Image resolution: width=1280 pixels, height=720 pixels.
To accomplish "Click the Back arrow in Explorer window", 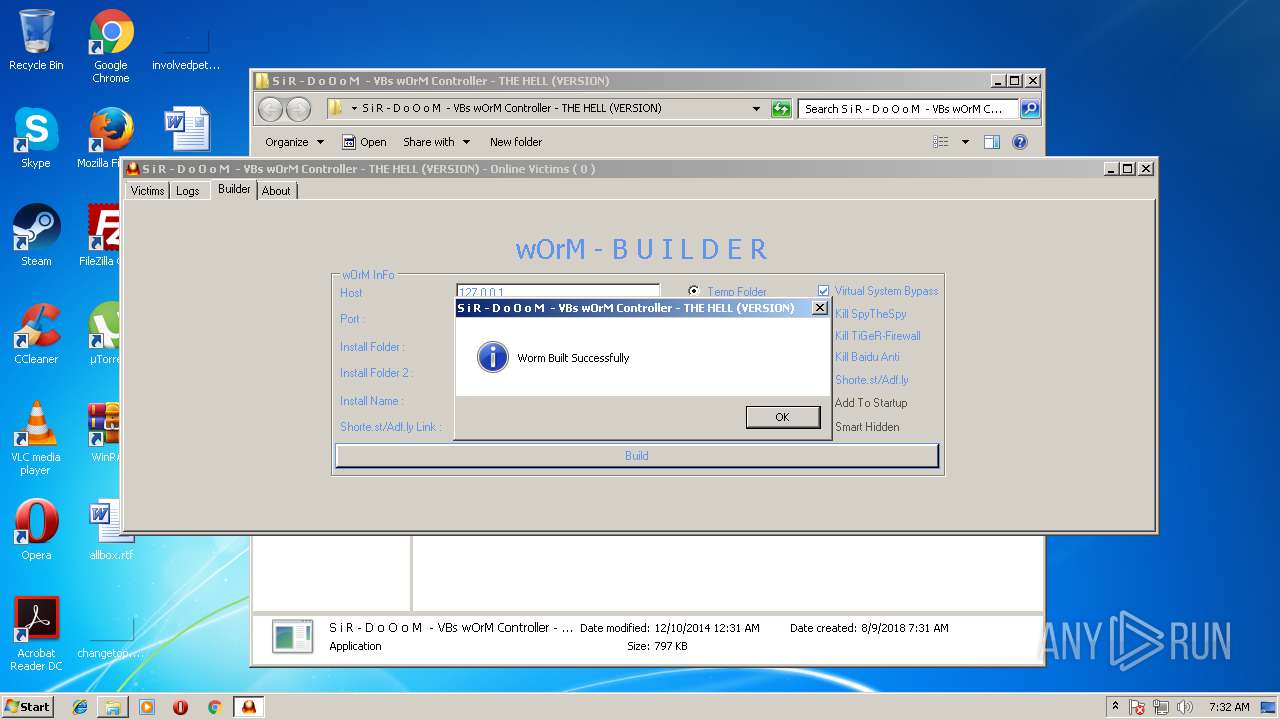I will tap(271, 109).
